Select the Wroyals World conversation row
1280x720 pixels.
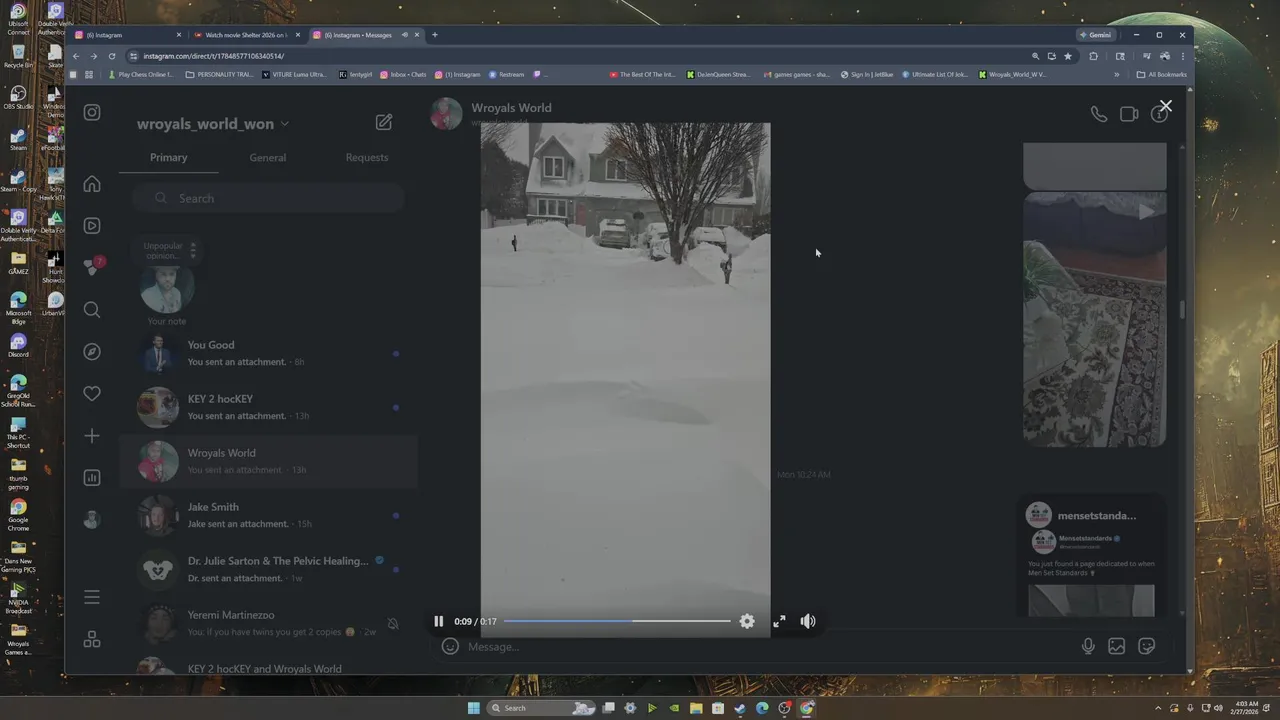click(x=268, y=461)
